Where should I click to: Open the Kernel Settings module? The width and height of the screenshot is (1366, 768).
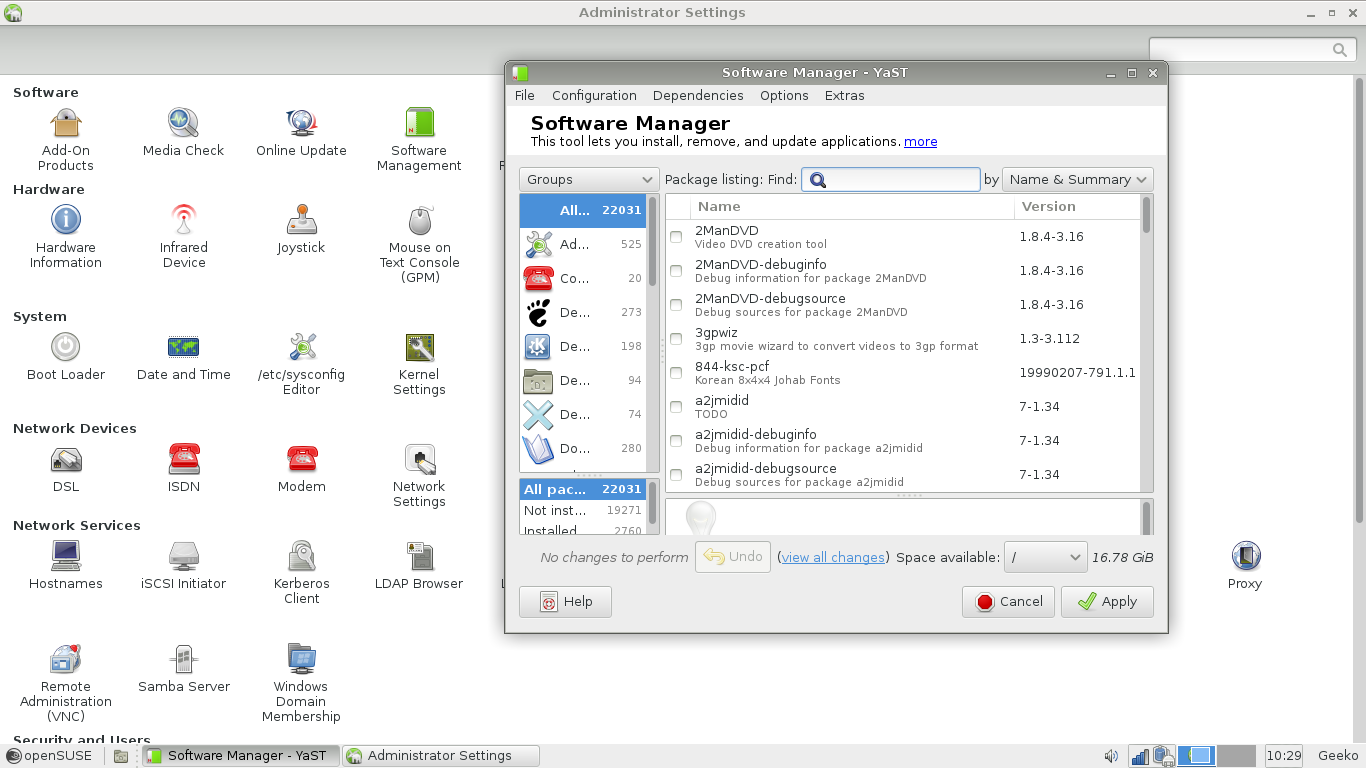[x=418, y=360]
